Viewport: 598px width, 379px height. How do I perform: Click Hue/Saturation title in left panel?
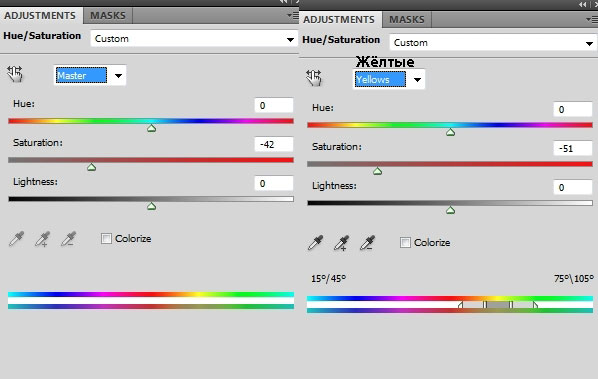(x=42, y=36)
